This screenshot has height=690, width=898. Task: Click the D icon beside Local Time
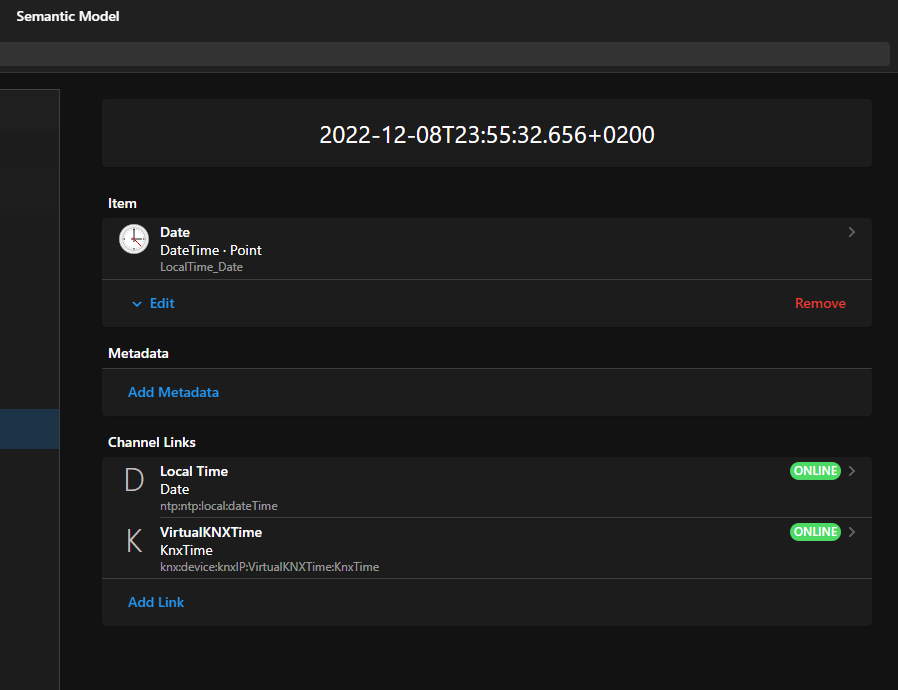[134, 481]
